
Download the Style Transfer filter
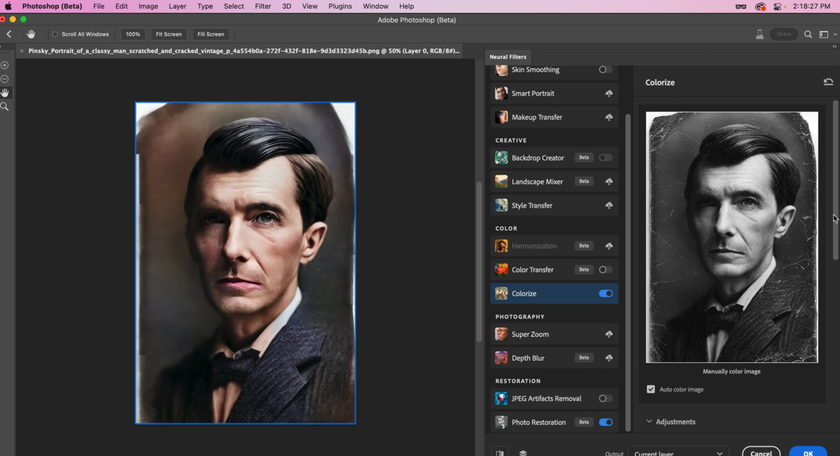(x=609, y=205)
